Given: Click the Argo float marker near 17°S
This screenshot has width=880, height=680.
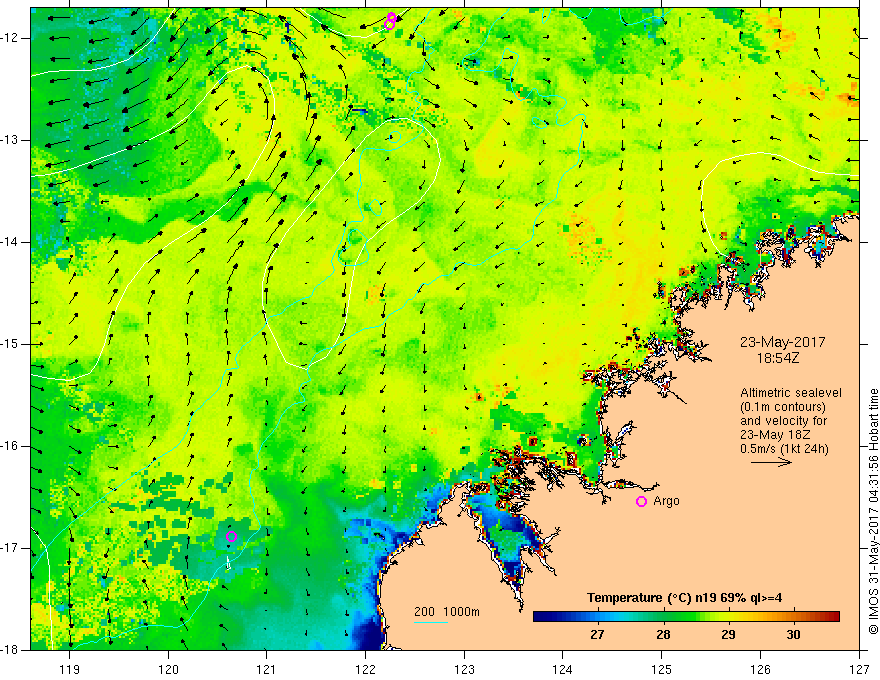Looking at the screenshot, I should [231, 536].
